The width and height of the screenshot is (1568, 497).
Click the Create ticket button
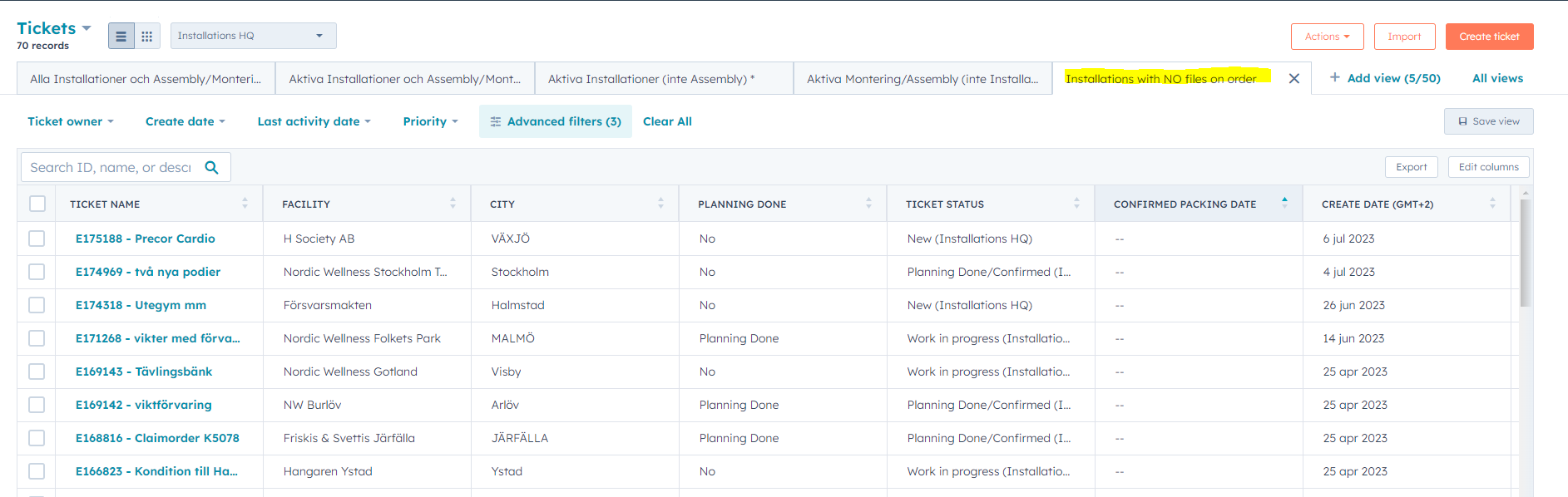click(x=1489, y=37)
